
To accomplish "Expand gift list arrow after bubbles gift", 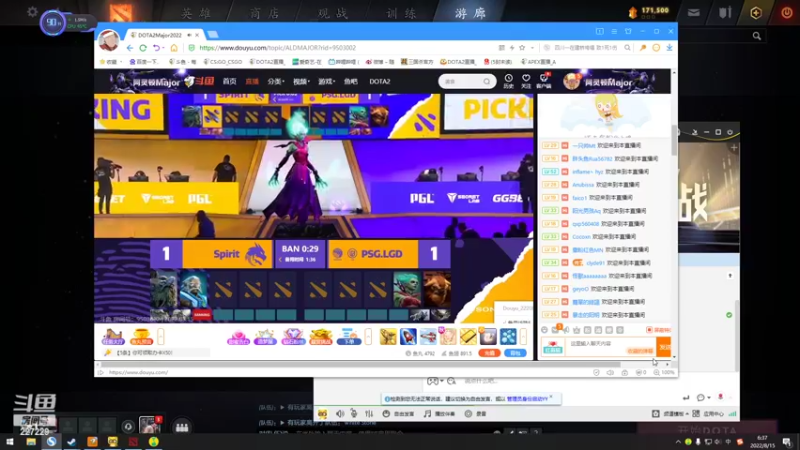I will (x=523, y=337).
